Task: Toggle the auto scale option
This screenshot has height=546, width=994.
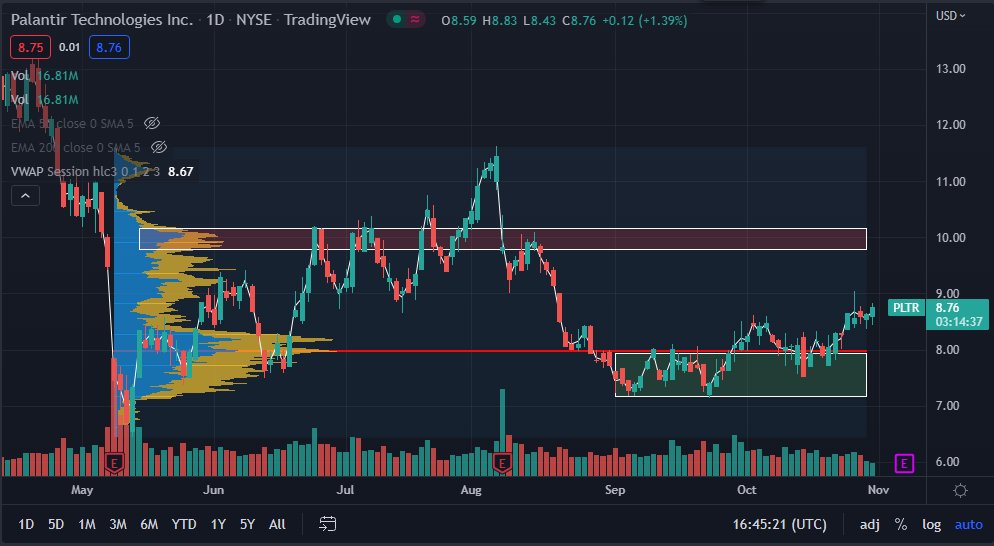Action: [x=969, y=524]
